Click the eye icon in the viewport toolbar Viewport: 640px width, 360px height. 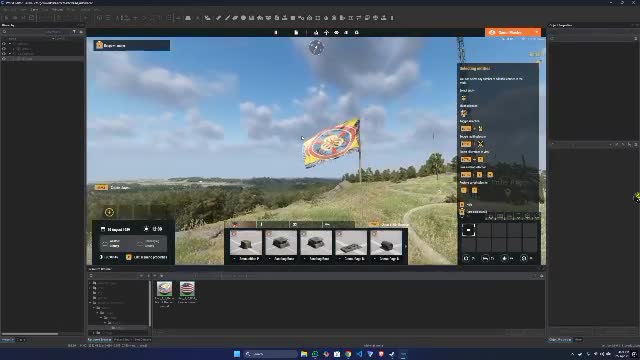(336, 32)
